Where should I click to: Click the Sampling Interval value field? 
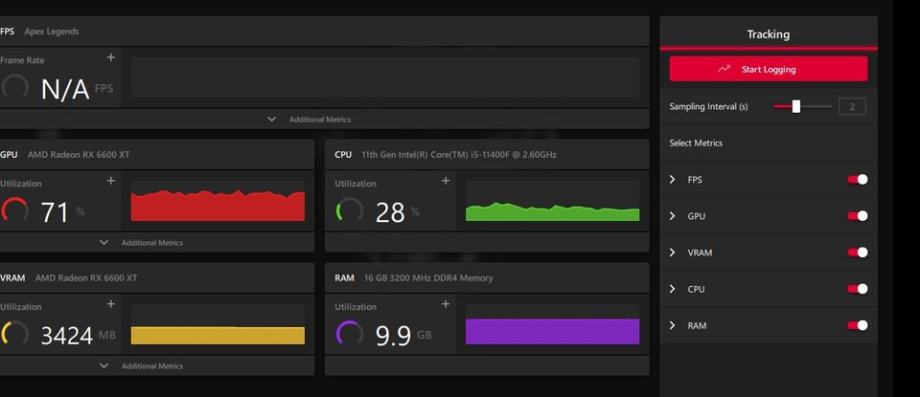[x=852, y=107]
